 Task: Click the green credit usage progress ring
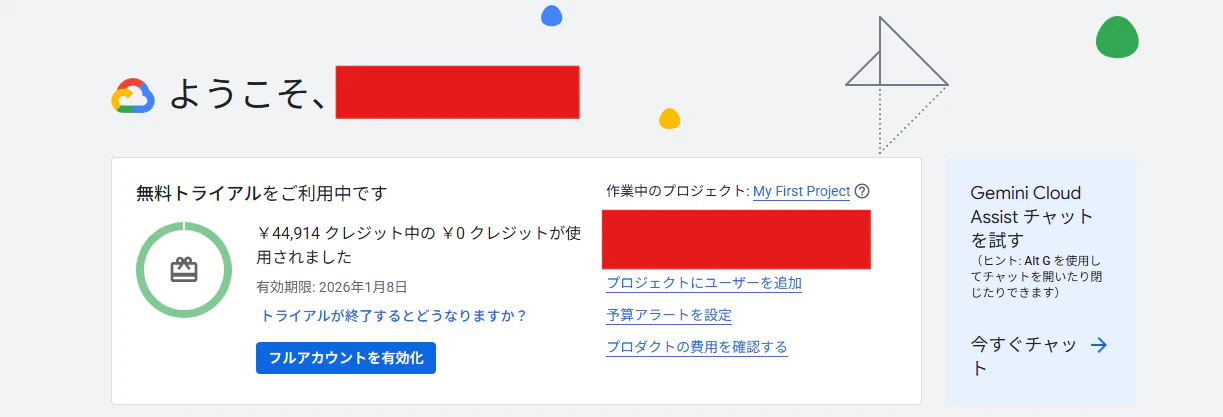click(x=184, y=270)
